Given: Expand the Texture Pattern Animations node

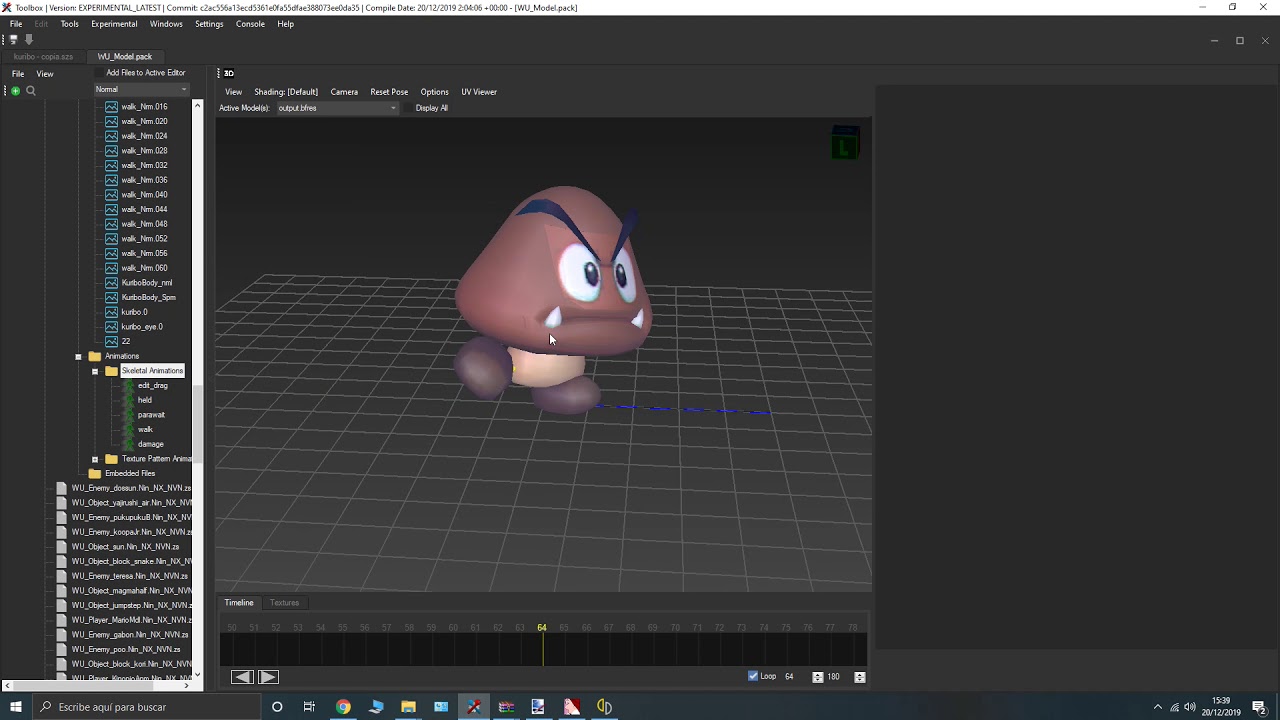Looking at the screenshot, I should click(95, 459).
